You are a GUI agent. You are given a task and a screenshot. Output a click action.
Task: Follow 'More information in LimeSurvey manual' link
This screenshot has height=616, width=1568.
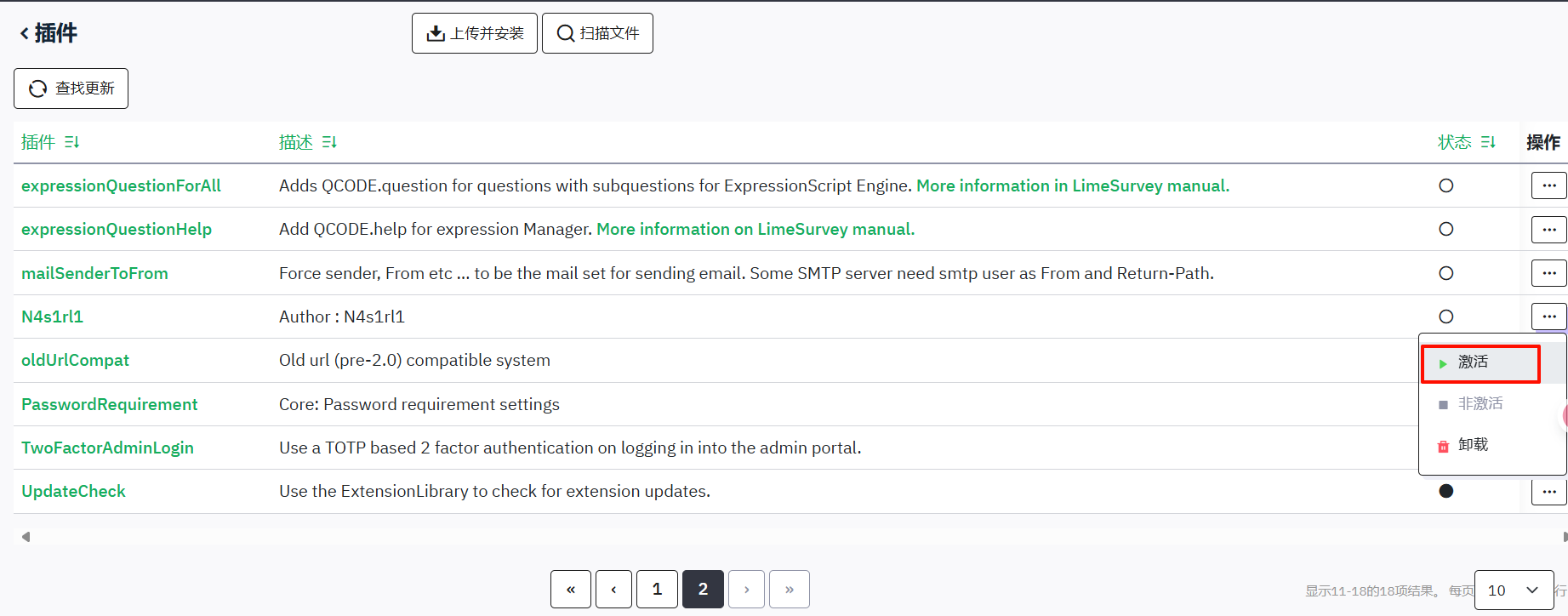click(1073, 185)
